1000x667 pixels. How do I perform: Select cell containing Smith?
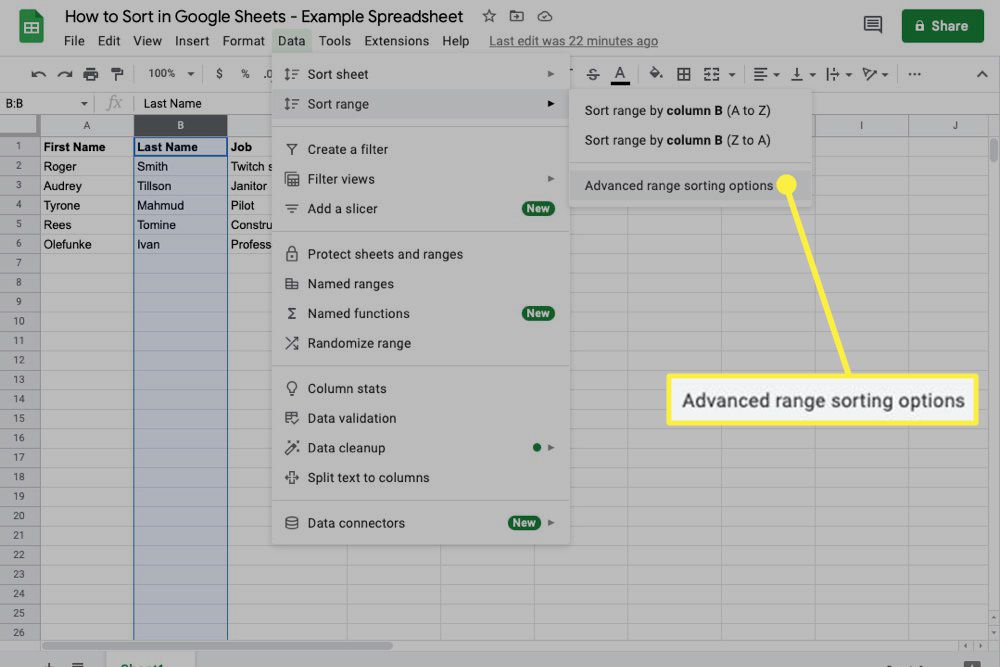180,166
